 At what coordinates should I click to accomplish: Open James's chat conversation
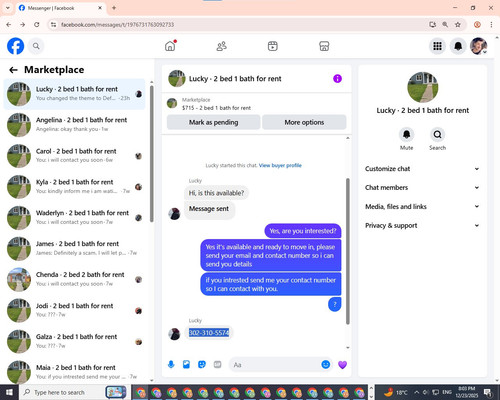coord(74,248)
